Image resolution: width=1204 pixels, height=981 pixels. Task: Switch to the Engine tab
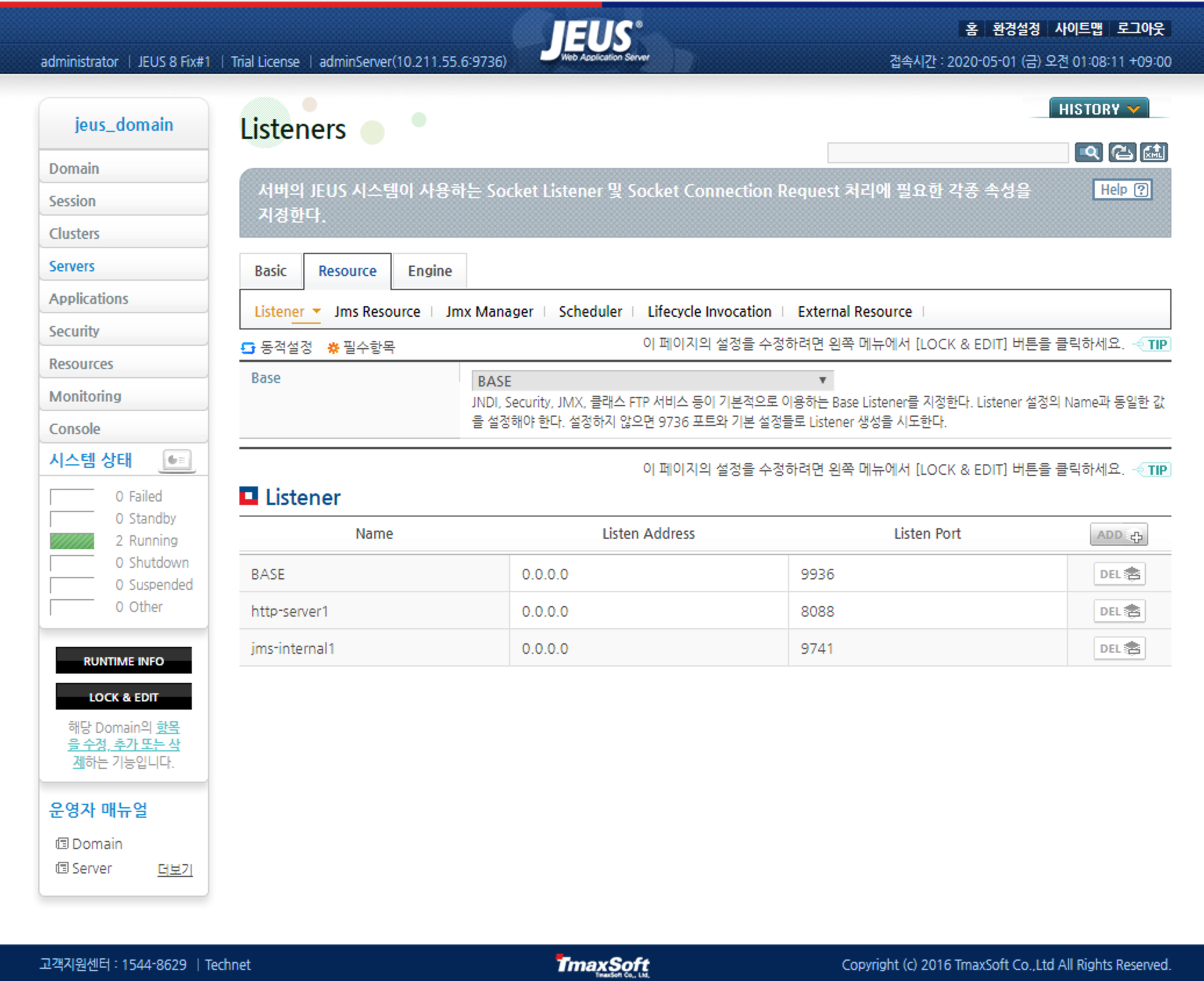429,271
